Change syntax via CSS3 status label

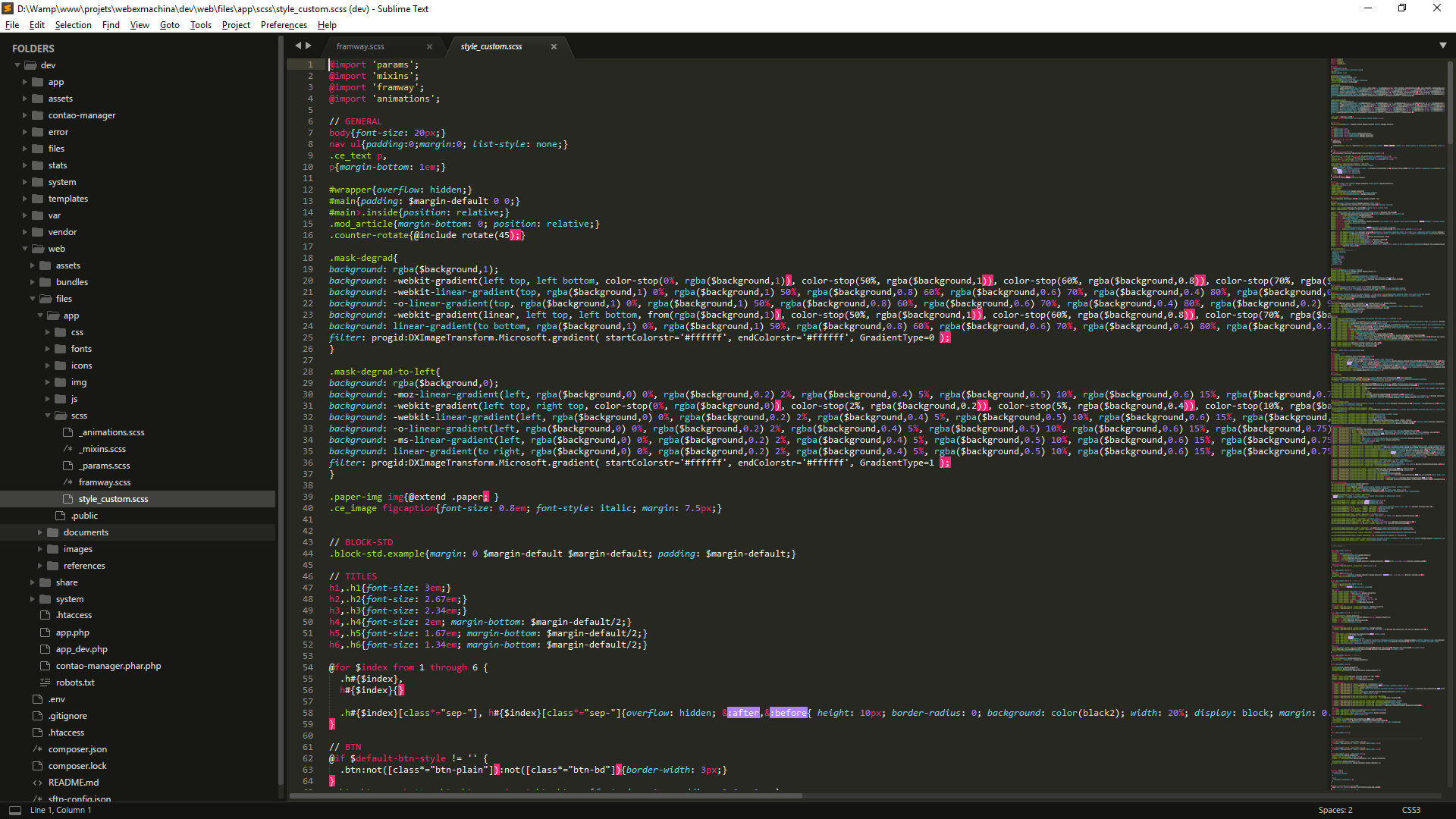point(1411,810)
